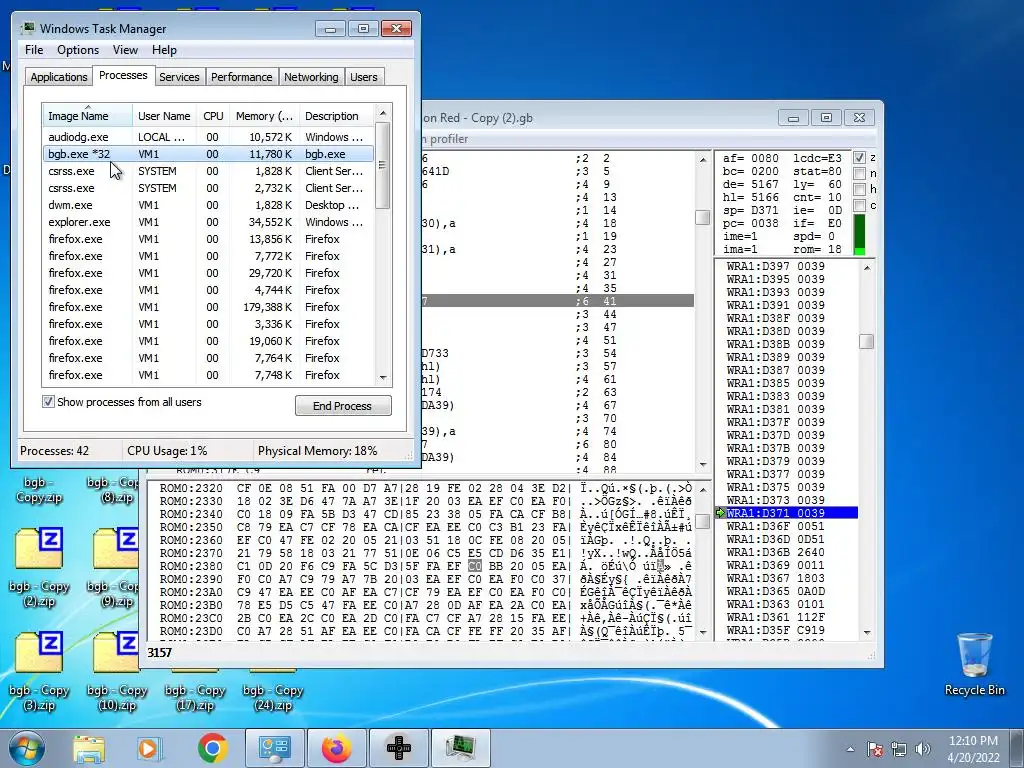
Task: Open the Control Panel taskbar item
Action: point(274,748)
